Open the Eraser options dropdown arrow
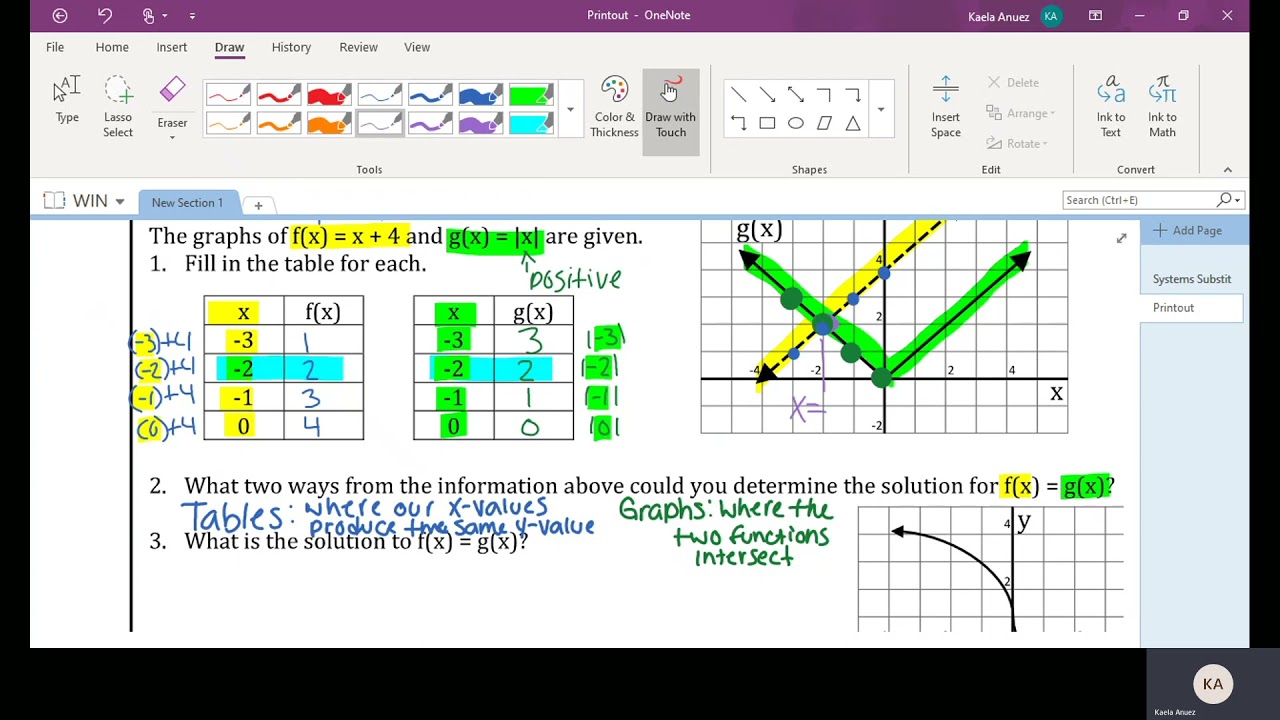 pos(172,137)
